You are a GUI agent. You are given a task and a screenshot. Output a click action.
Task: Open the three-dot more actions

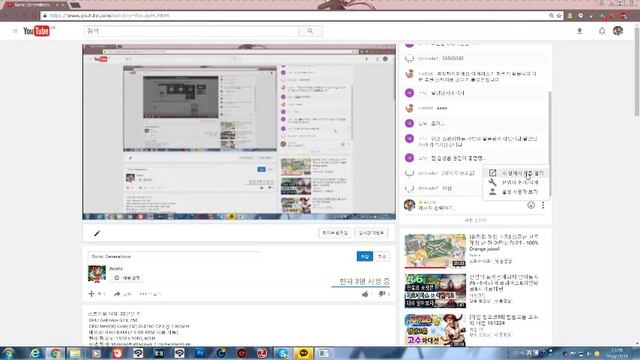(143, 294)
